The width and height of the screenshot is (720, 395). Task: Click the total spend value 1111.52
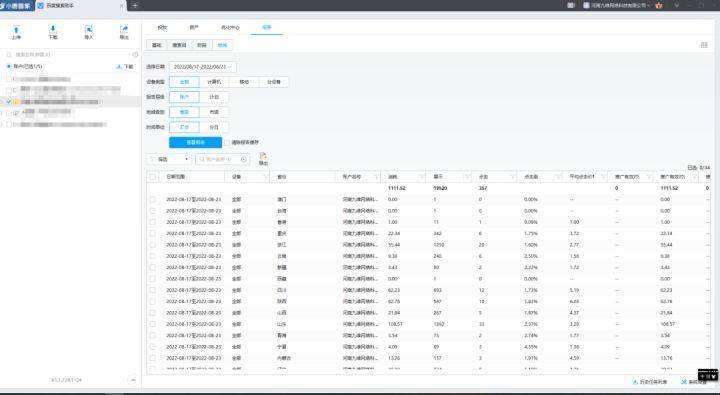coord(397,188)
